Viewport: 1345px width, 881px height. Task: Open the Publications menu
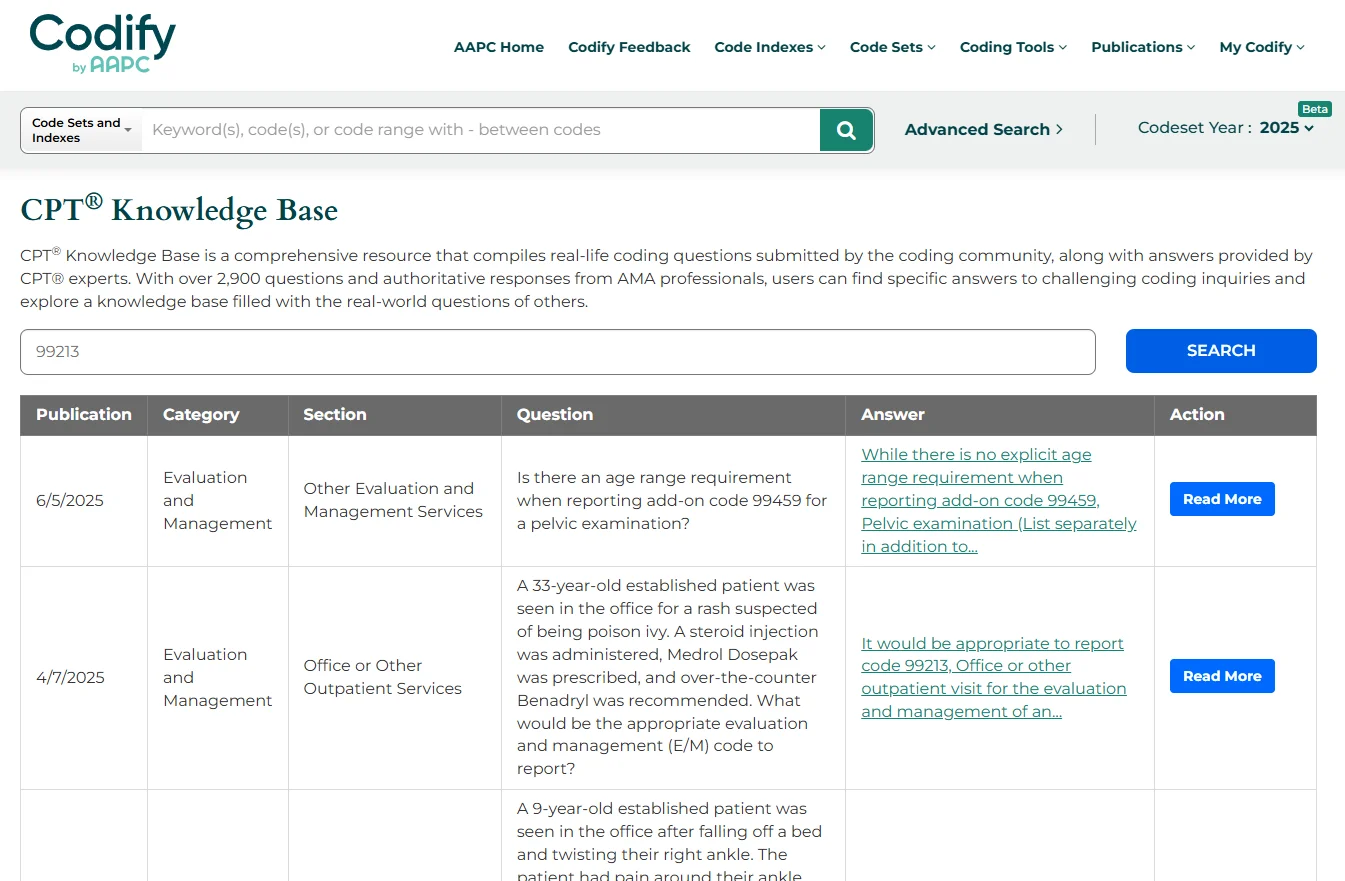[x=1142, y=47]
